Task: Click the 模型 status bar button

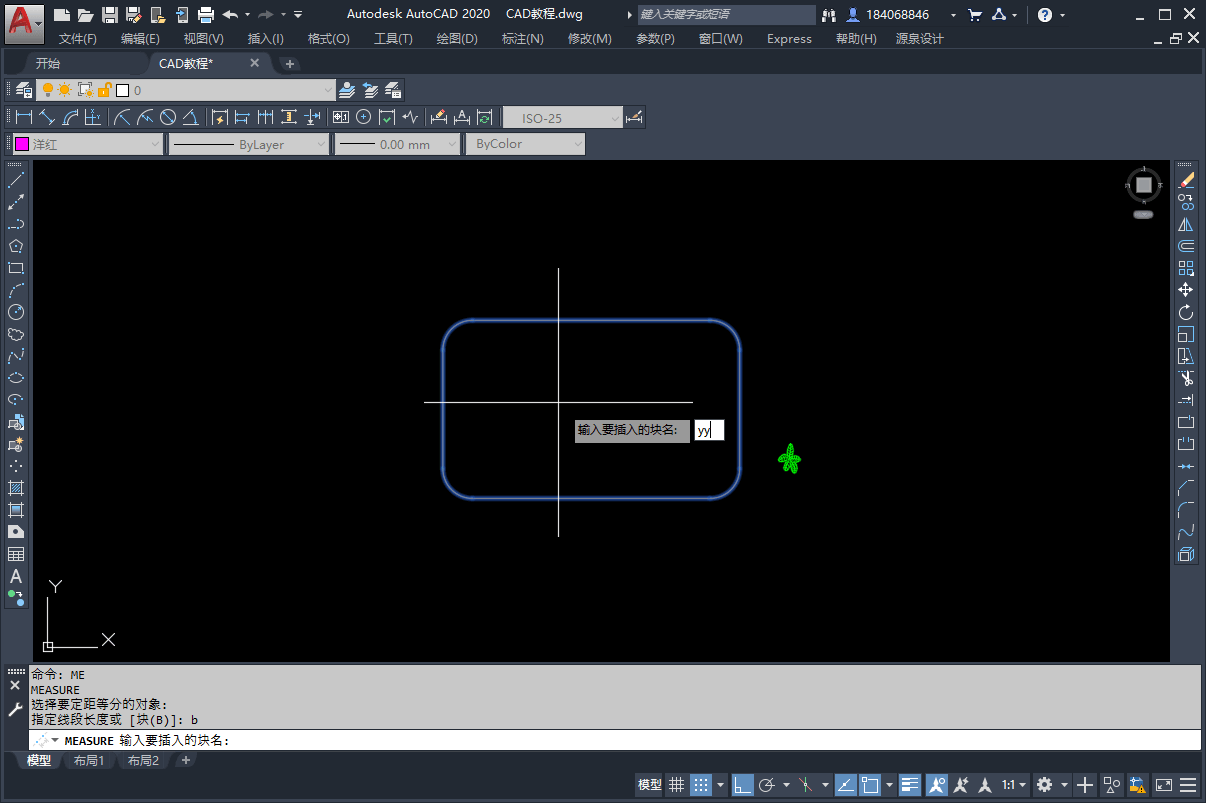Action: pyautogui.click(x=649, y=785)
